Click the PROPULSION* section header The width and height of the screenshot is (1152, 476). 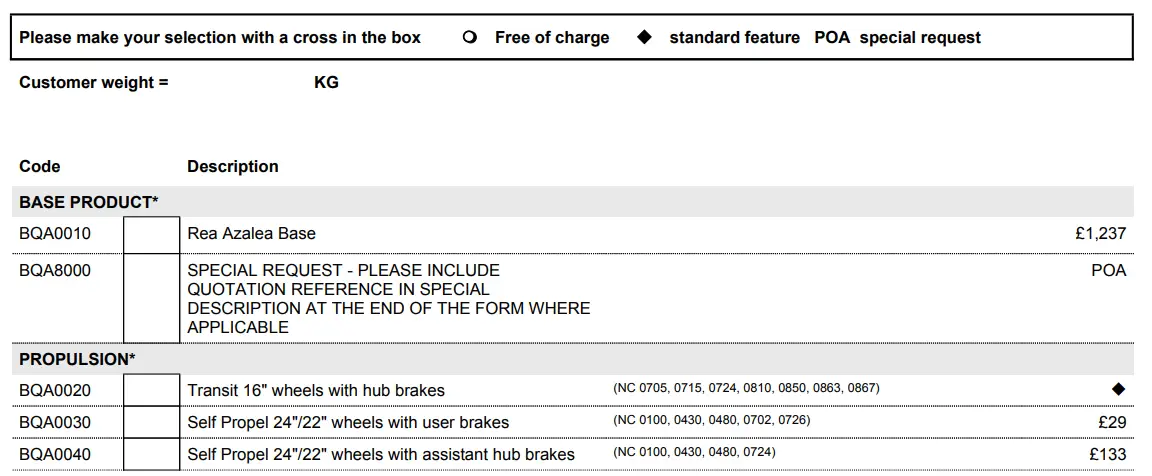pyautogui.click(x=77, y=359)
